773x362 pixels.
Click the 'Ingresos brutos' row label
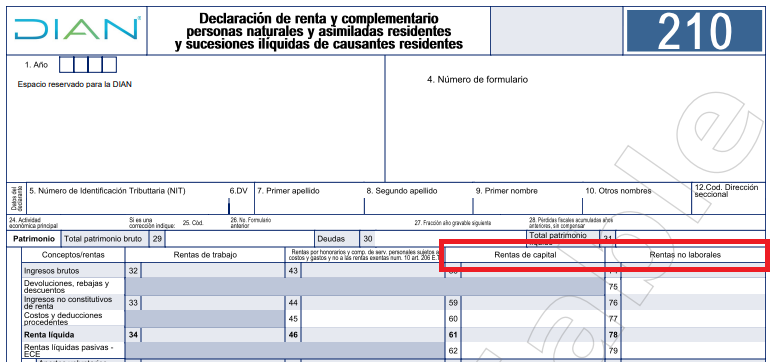click(51, 270)
